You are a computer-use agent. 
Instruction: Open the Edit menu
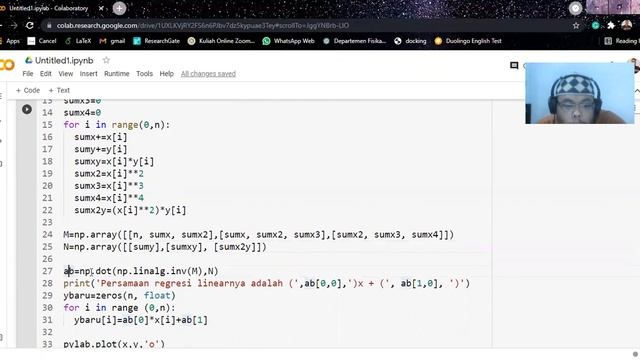coord(46,74)
